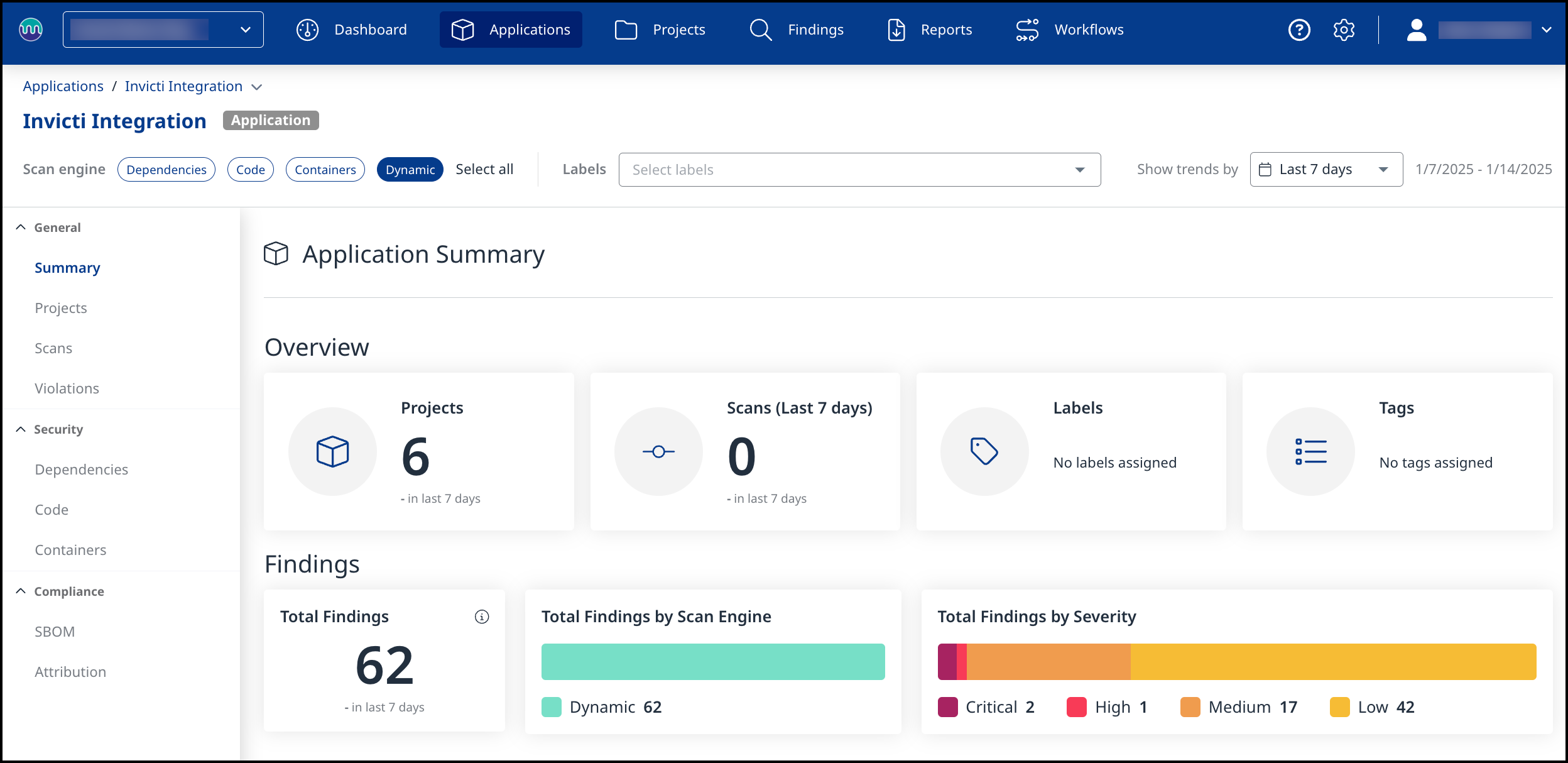Open the Last 7 days trends dropdown
This screenshot has width=1568, height=763.
click(x=1326, y=170)
